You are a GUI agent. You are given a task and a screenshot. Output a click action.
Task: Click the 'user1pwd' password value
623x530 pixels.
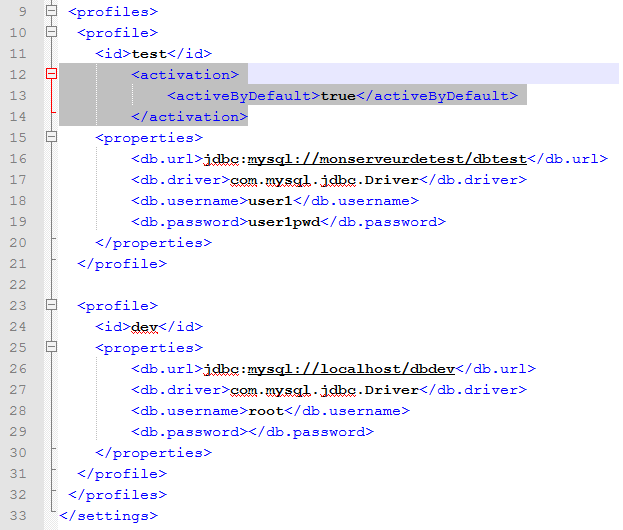[x=284, y=222]
